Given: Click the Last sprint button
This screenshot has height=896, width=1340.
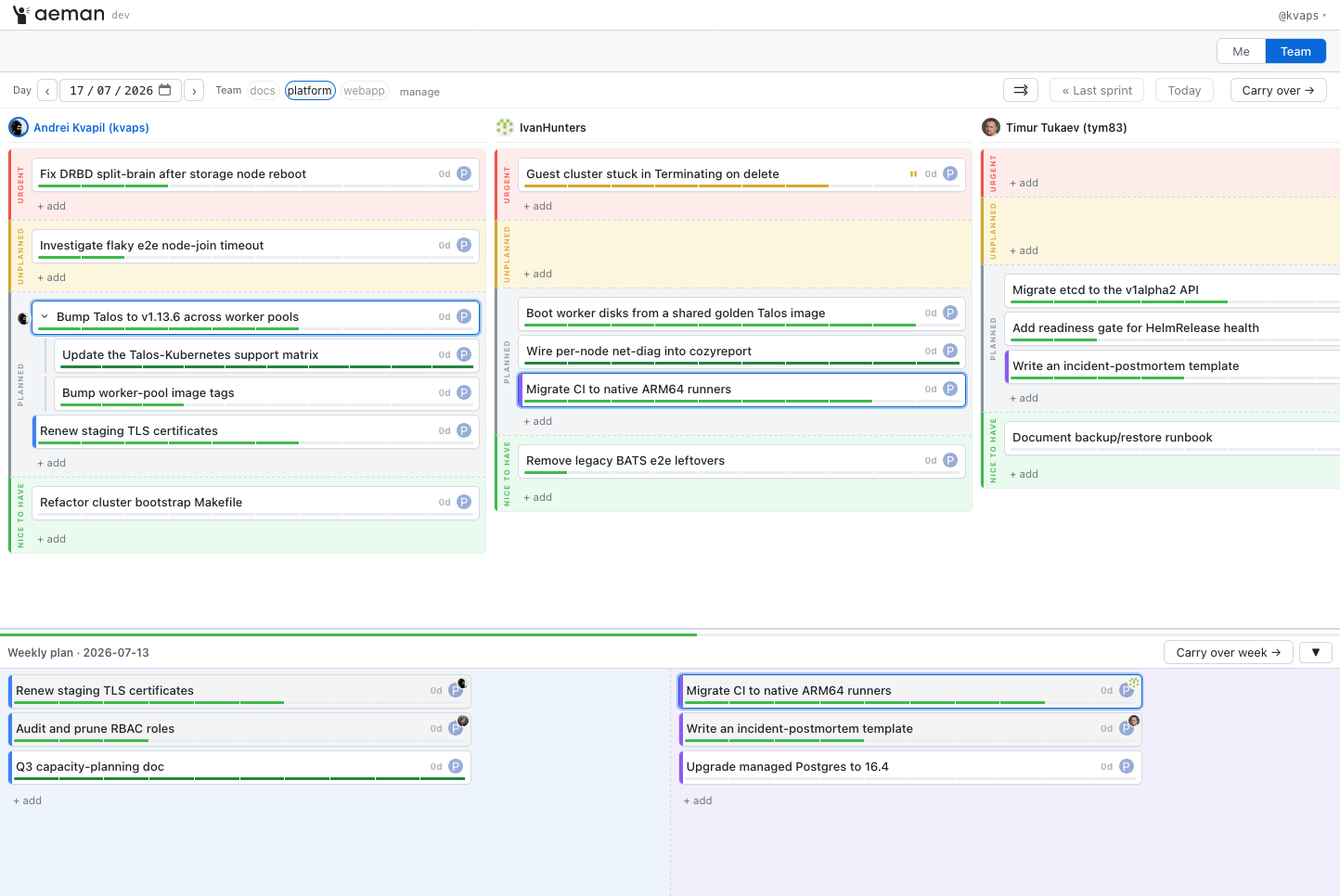Looking at the screenshot, I should tap(1097, 90).
